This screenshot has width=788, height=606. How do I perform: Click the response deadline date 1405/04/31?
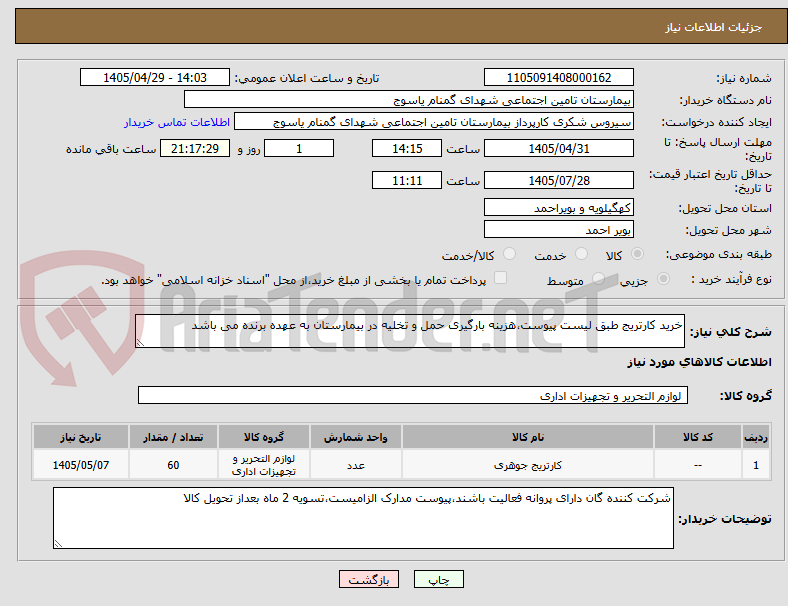click(558, 148)
